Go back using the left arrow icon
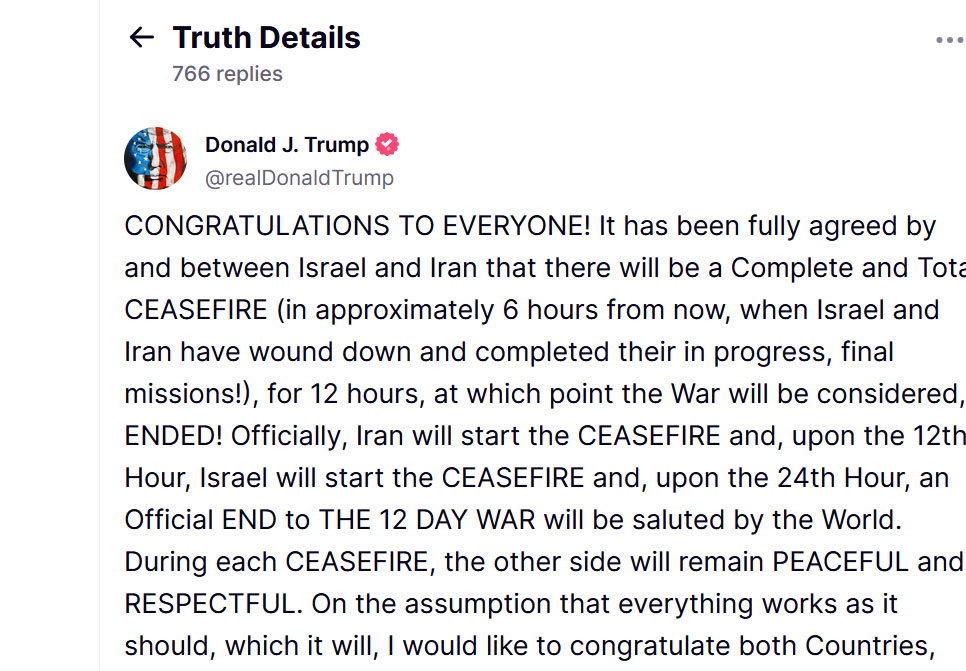This screenshot has width=966, height=671. point(142,38)
